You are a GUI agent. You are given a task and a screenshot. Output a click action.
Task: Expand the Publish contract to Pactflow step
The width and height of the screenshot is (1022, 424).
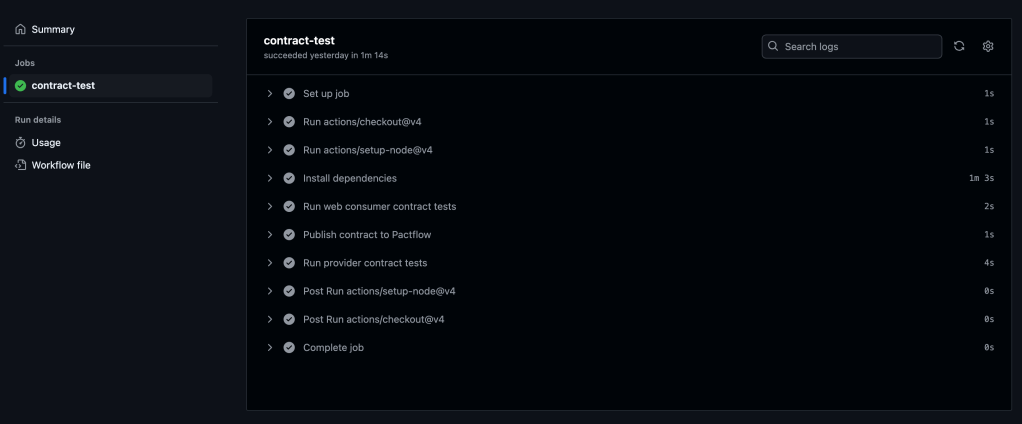coord(270,235)
